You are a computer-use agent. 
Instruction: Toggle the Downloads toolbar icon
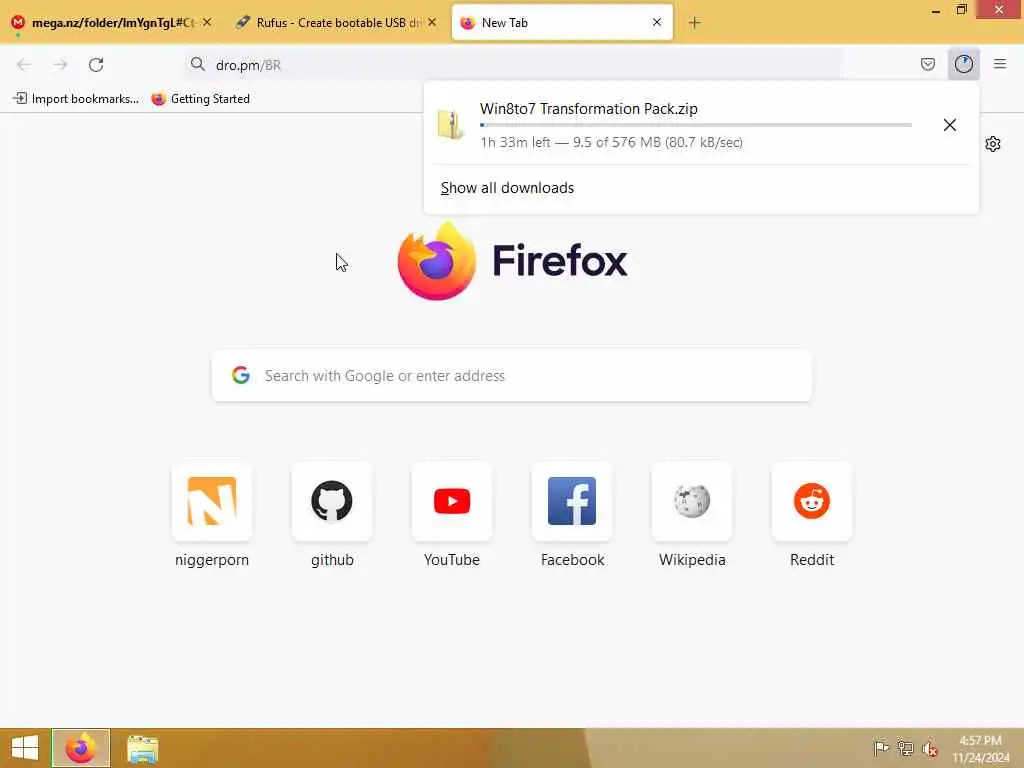click(x=963, y=64)
